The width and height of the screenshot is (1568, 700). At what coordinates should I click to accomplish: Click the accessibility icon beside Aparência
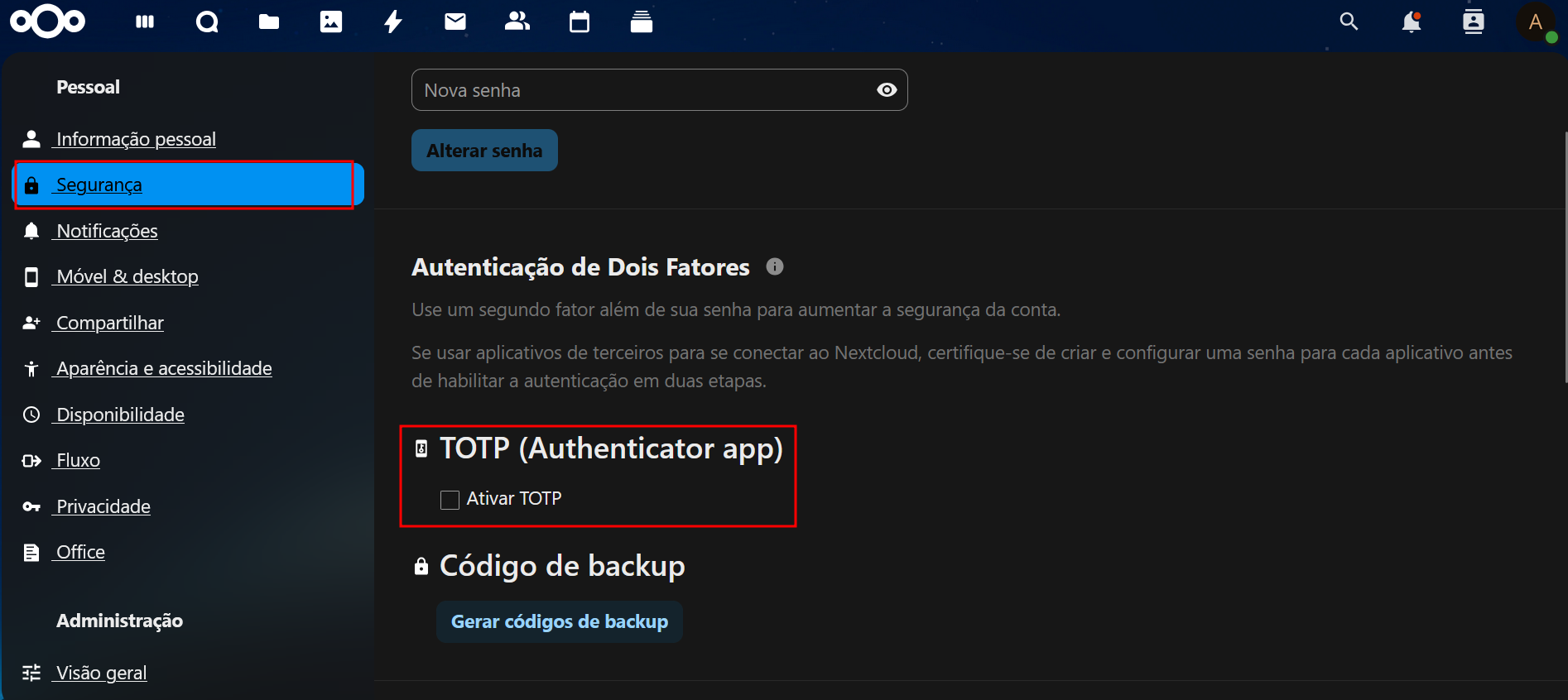pyautogui.click(x=31, y=368)
